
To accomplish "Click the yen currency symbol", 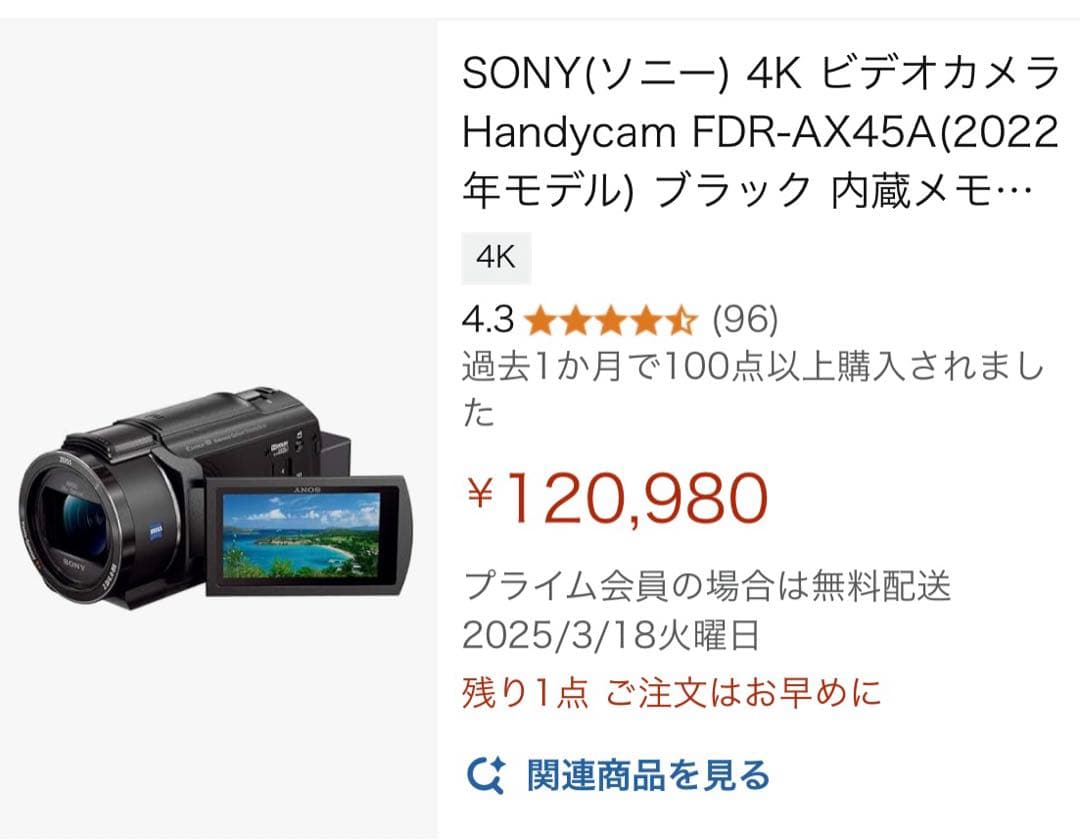I will click(x=481, y=494).
